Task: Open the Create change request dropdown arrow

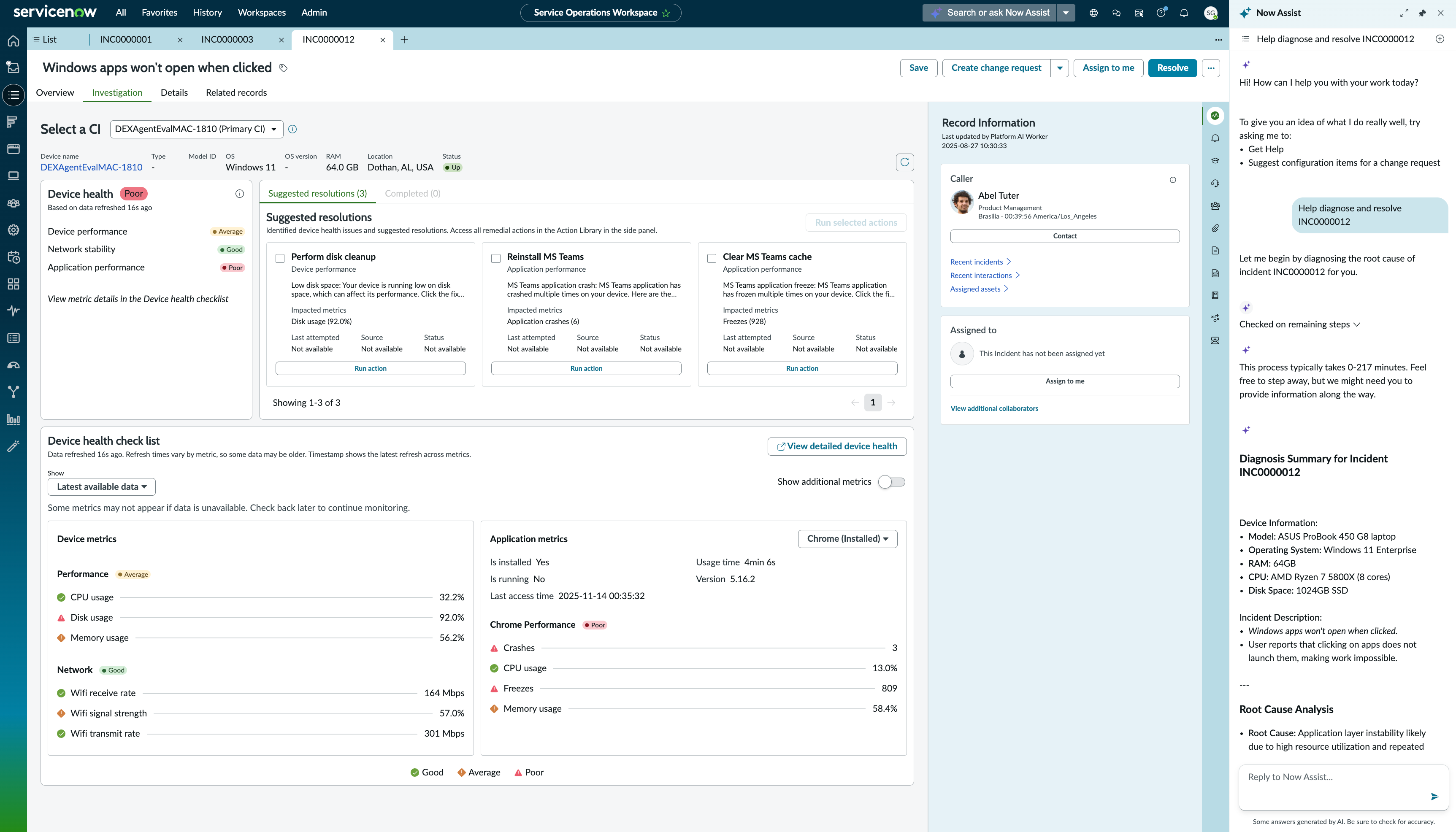Action: pyautogui.click(x=1059, y=68)
